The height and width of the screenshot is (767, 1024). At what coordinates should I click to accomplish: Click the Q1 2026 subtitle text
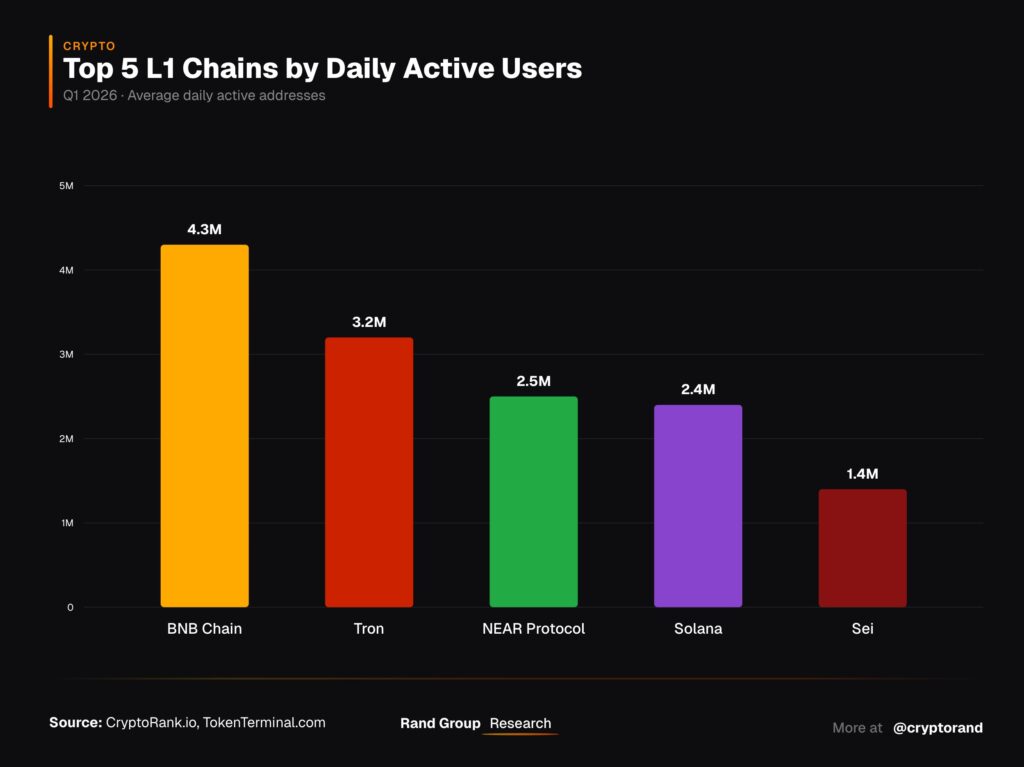click(194, 95)
